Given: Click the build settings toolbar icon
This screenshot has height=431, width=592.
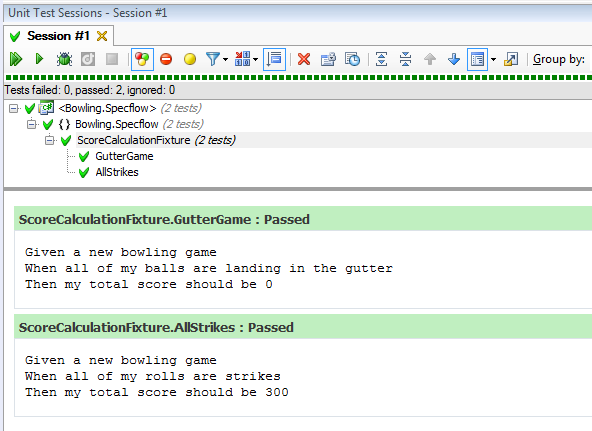Looking at the screenshot, I should point(328,59).
